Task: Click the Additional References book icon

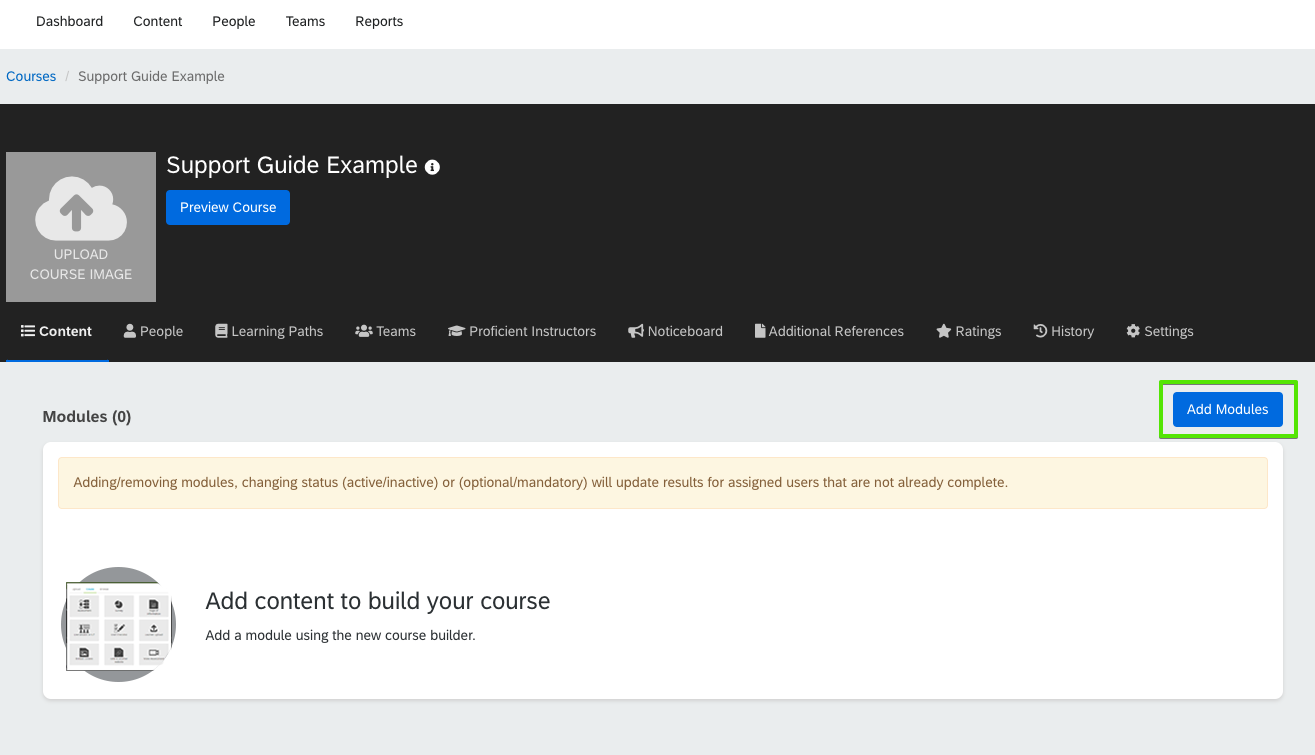Action: click(x=761, y=330)
